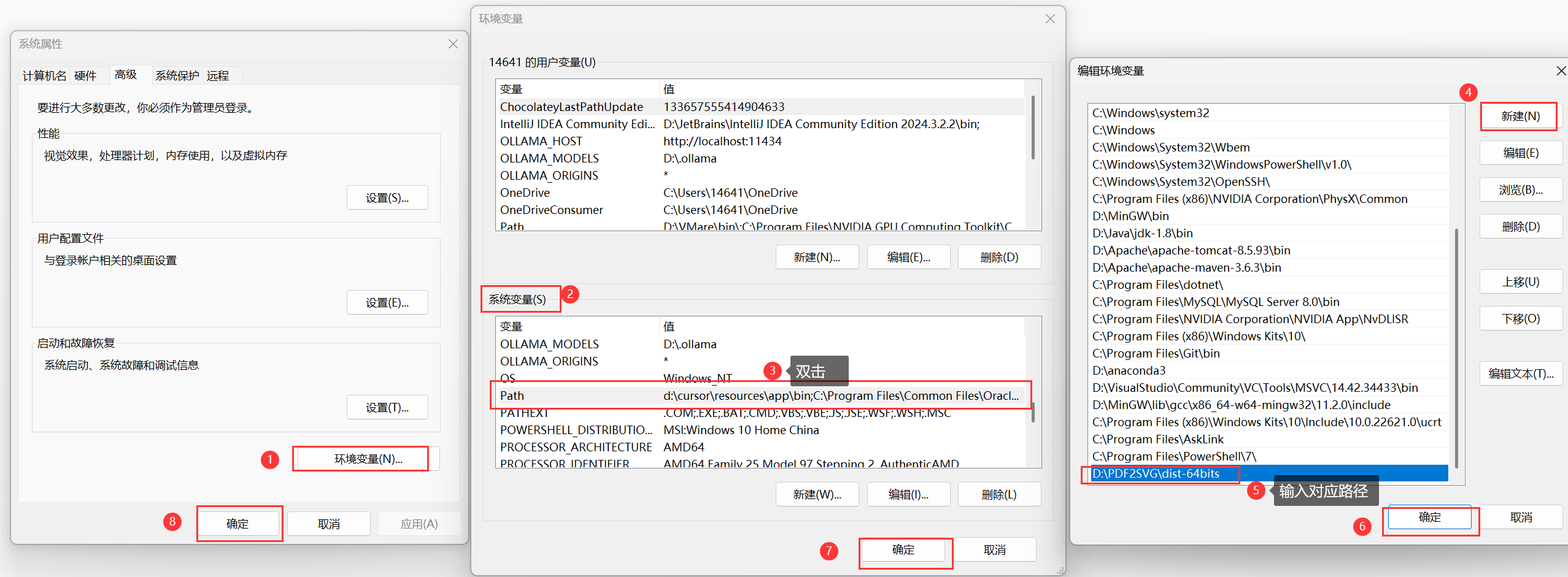Cancel the 编辑环境变量 window with 取消
This screenshot has height=577, width=1568.
click(x=1521, y=517)
